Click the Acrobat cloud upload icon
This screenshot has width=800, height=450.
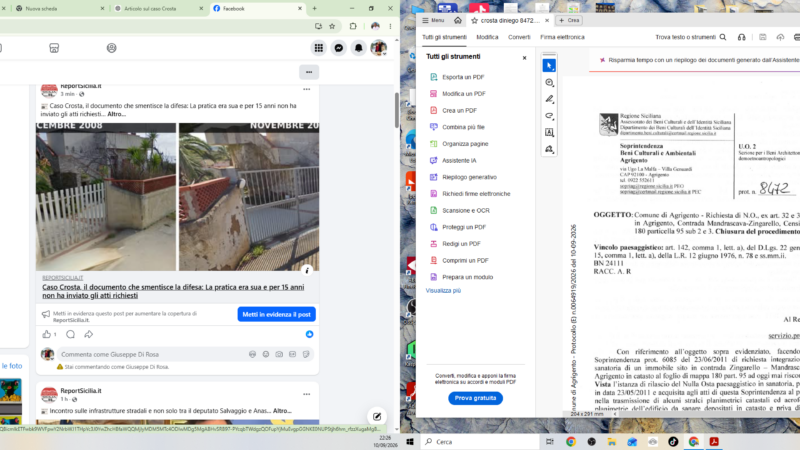[780, 37]
